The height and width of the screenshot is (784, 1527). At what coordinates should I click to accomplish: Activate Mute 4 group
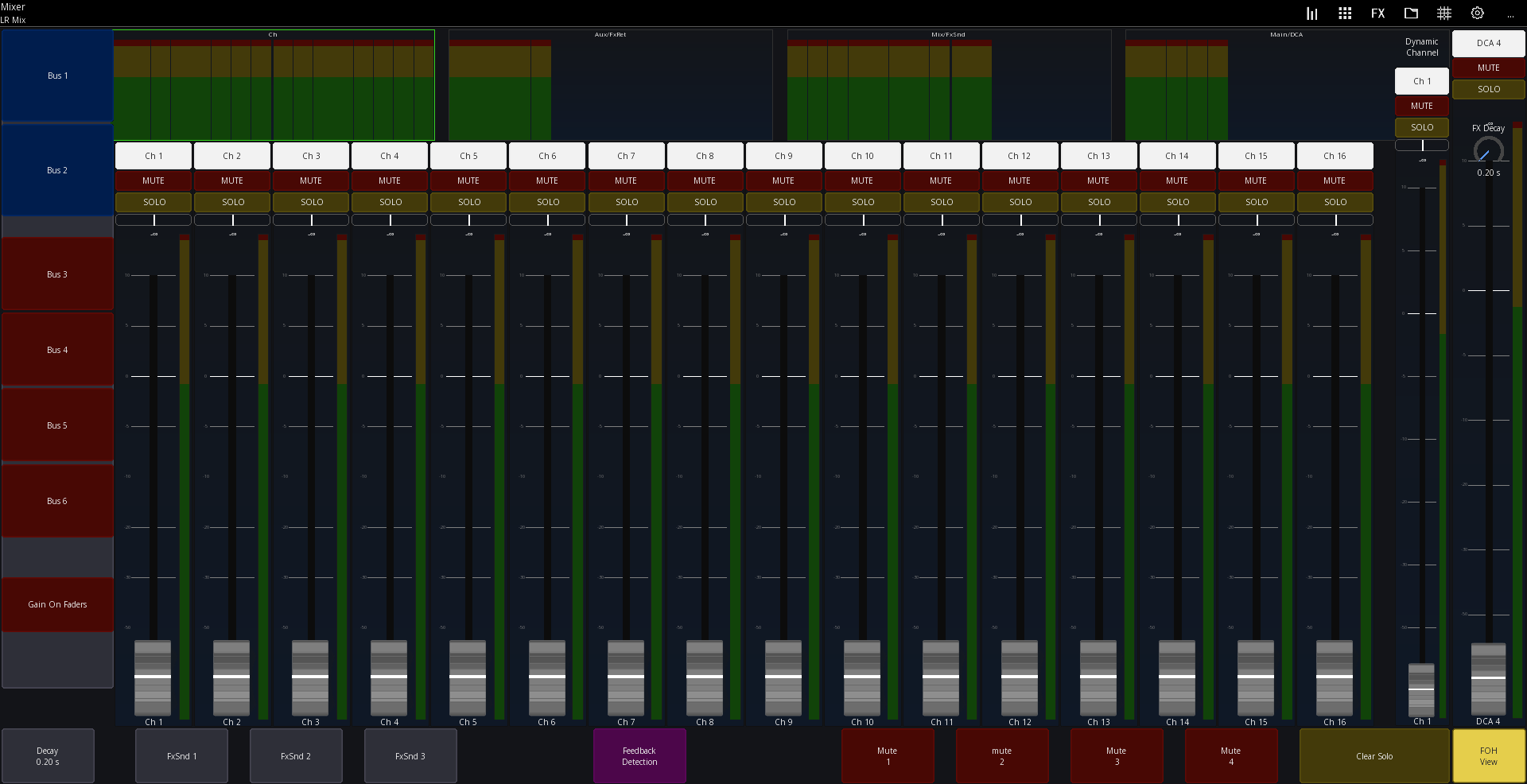point(1231,756)
